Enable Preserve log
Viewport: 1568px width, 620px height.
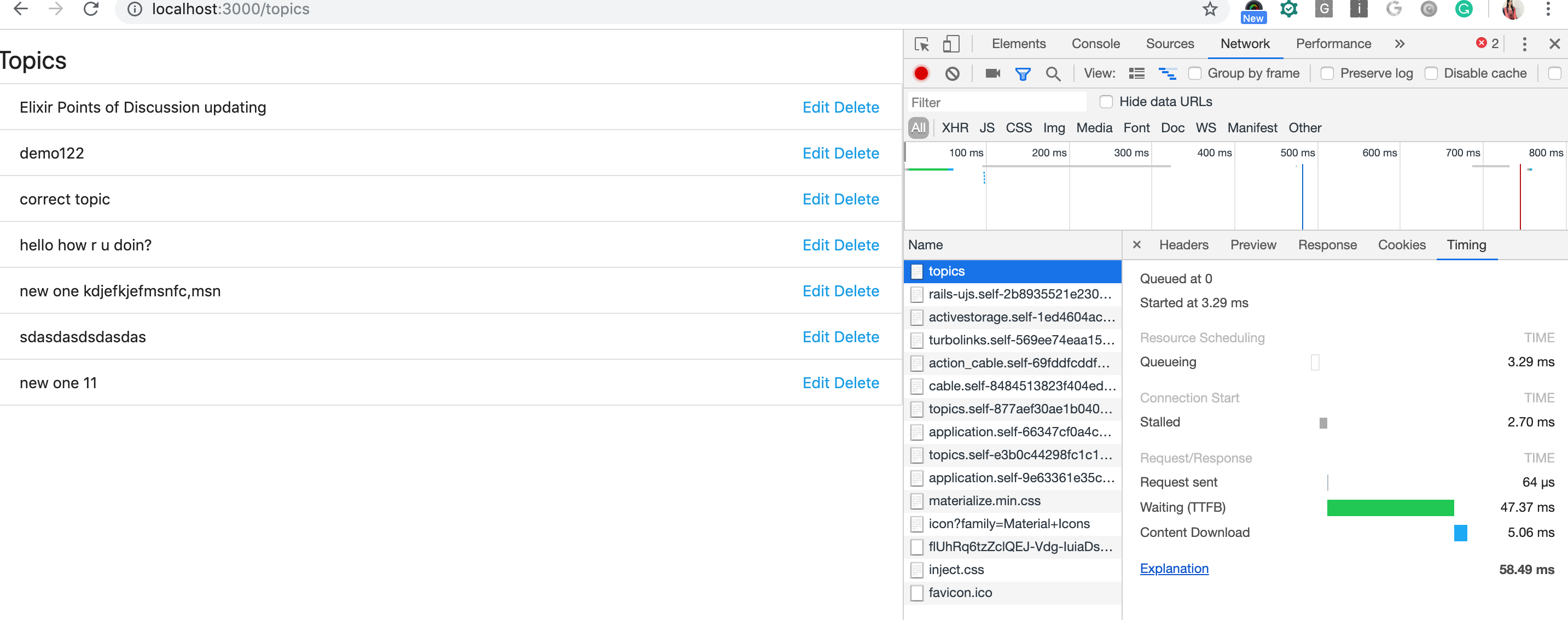tap(1327, 74)
